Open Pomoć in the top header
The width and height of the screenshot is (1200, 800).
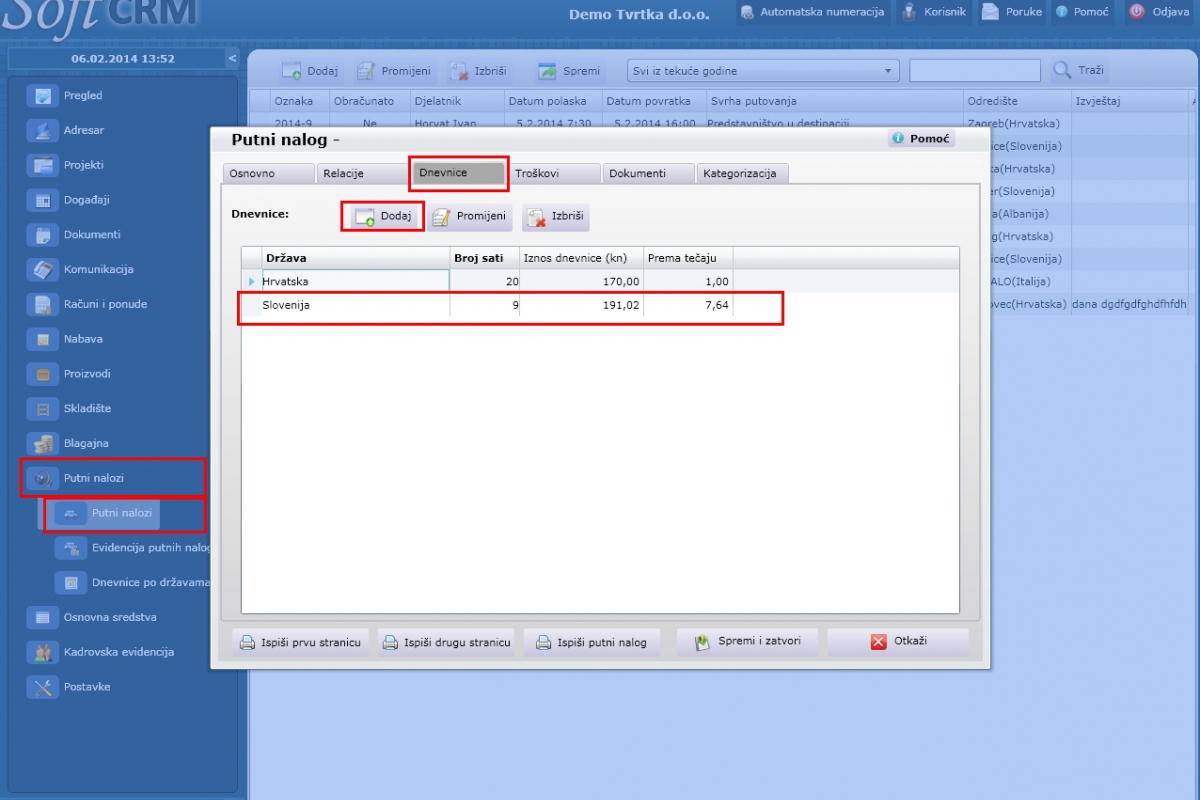point(1082,12)
